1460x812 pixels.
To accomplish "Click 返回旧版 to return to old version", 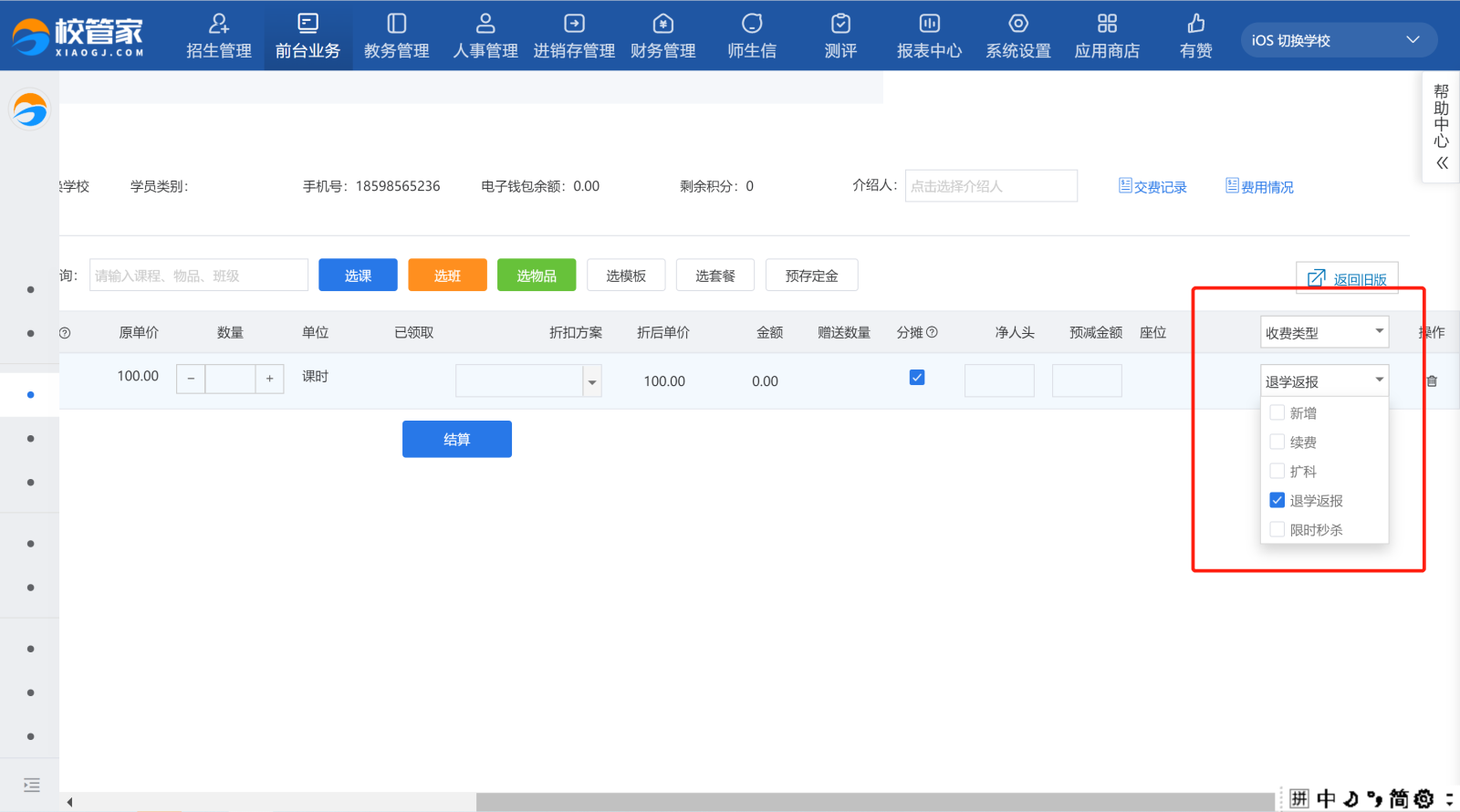I will click(x=1347, y=278).
